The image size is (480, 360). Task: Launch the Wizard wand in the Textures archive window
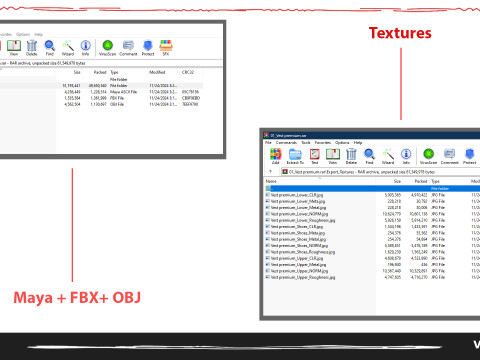[x=388, y=156]
